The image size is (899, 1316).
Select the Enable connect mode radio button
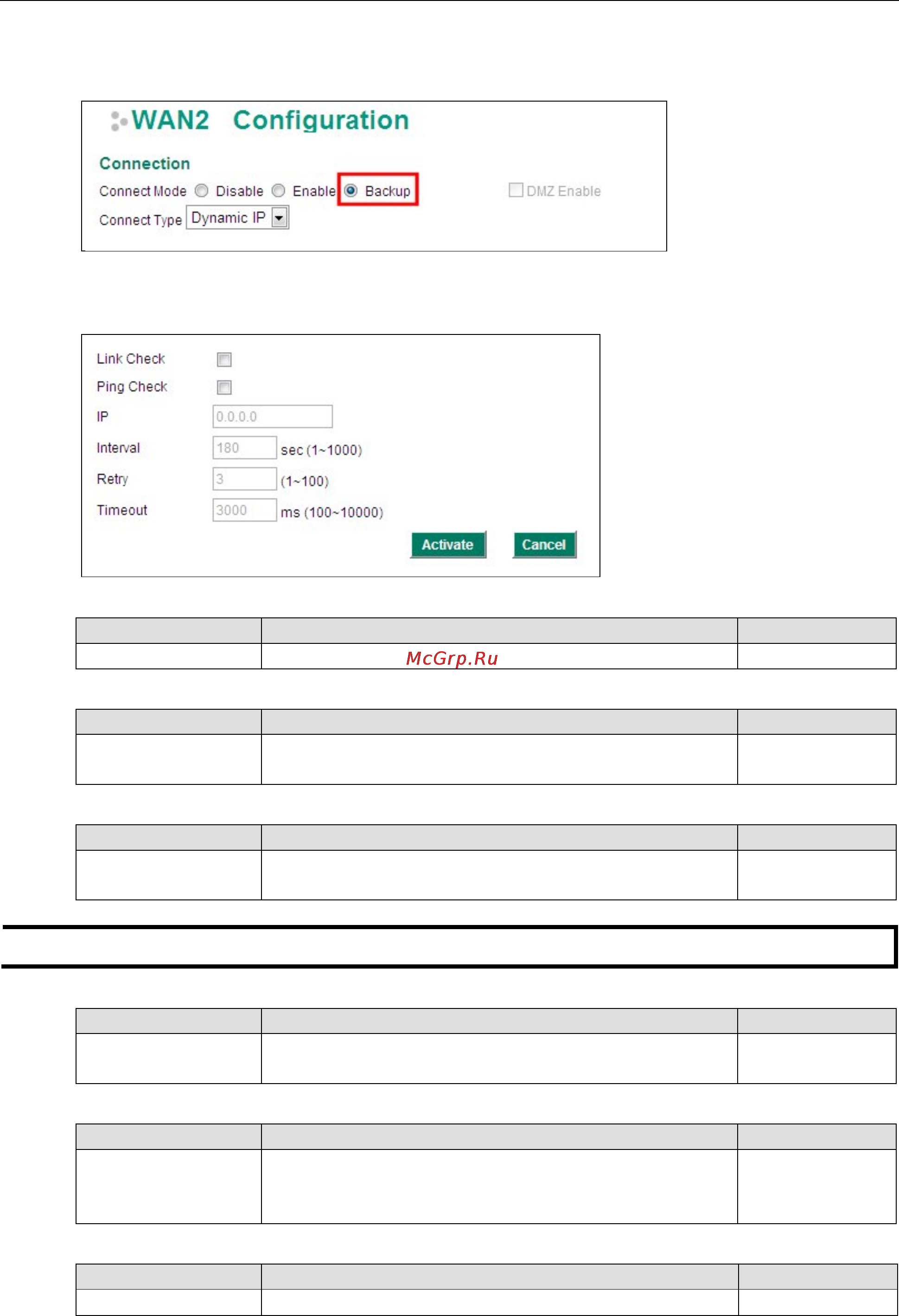[278, 191]
